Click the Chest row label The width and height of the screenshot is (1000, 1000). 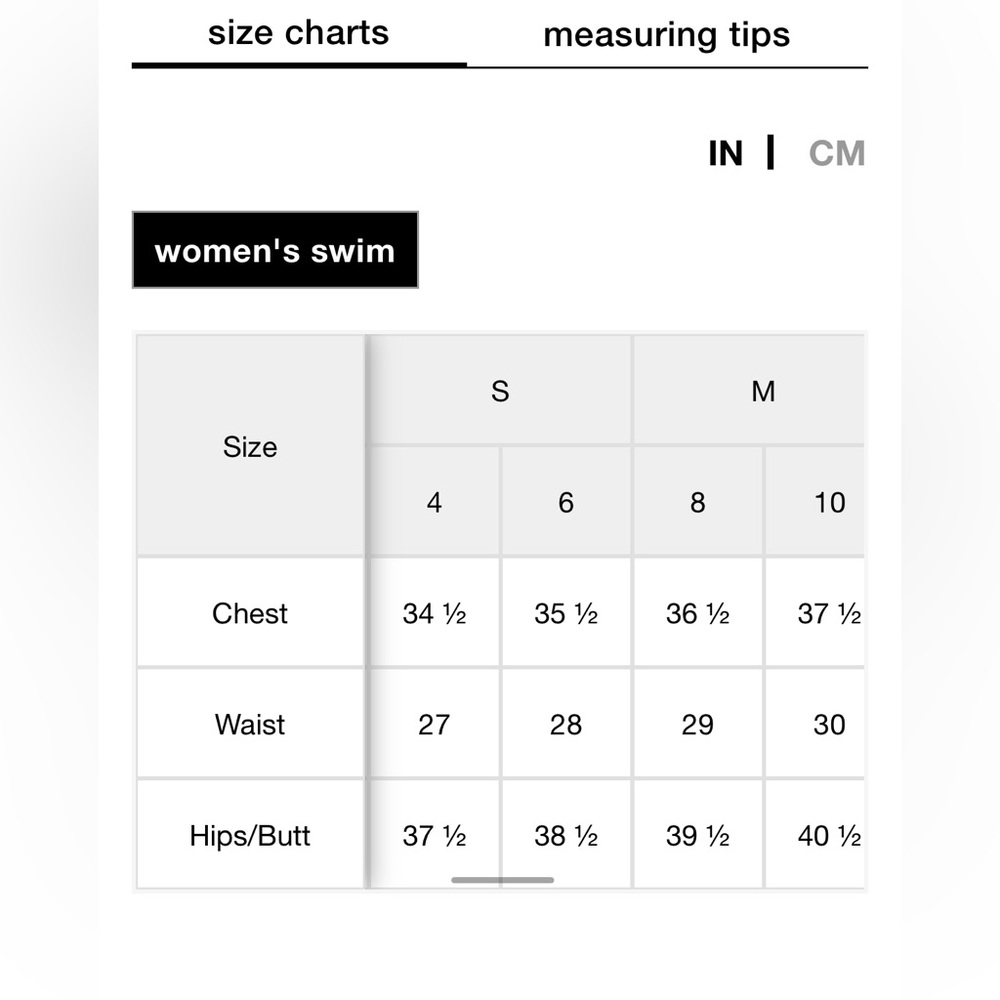click(250, 613)
